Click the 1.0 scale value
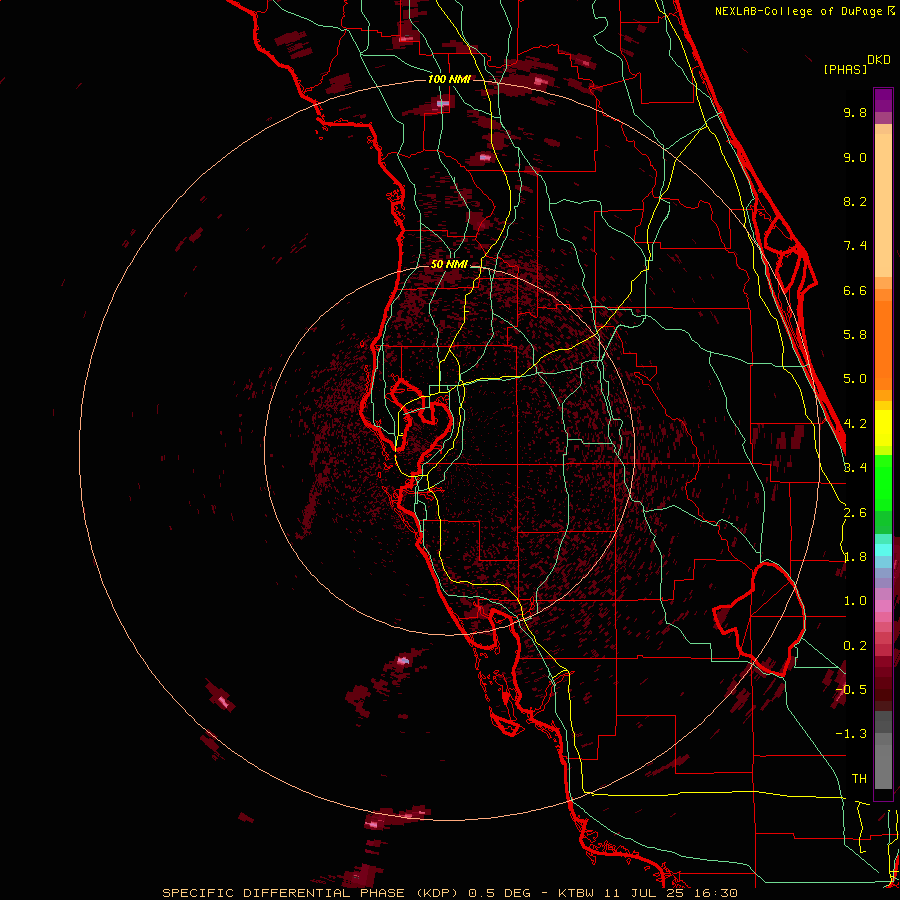900x900 pixels. pyautogui.click(x=855, y=601)
